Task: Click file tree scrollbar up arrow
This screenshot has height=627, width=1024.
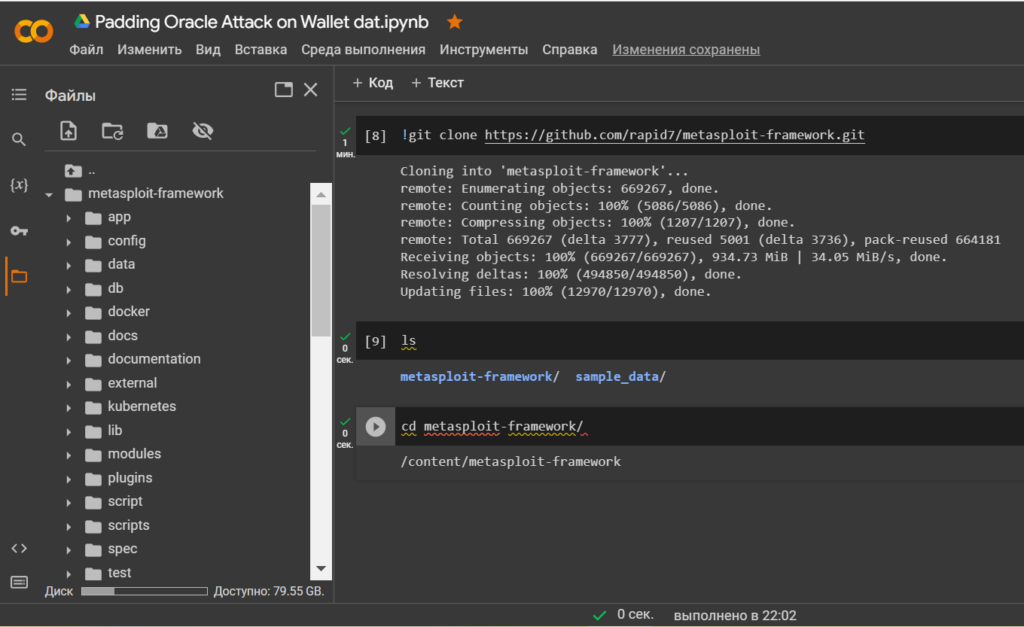Action: [x=321, y=194]
